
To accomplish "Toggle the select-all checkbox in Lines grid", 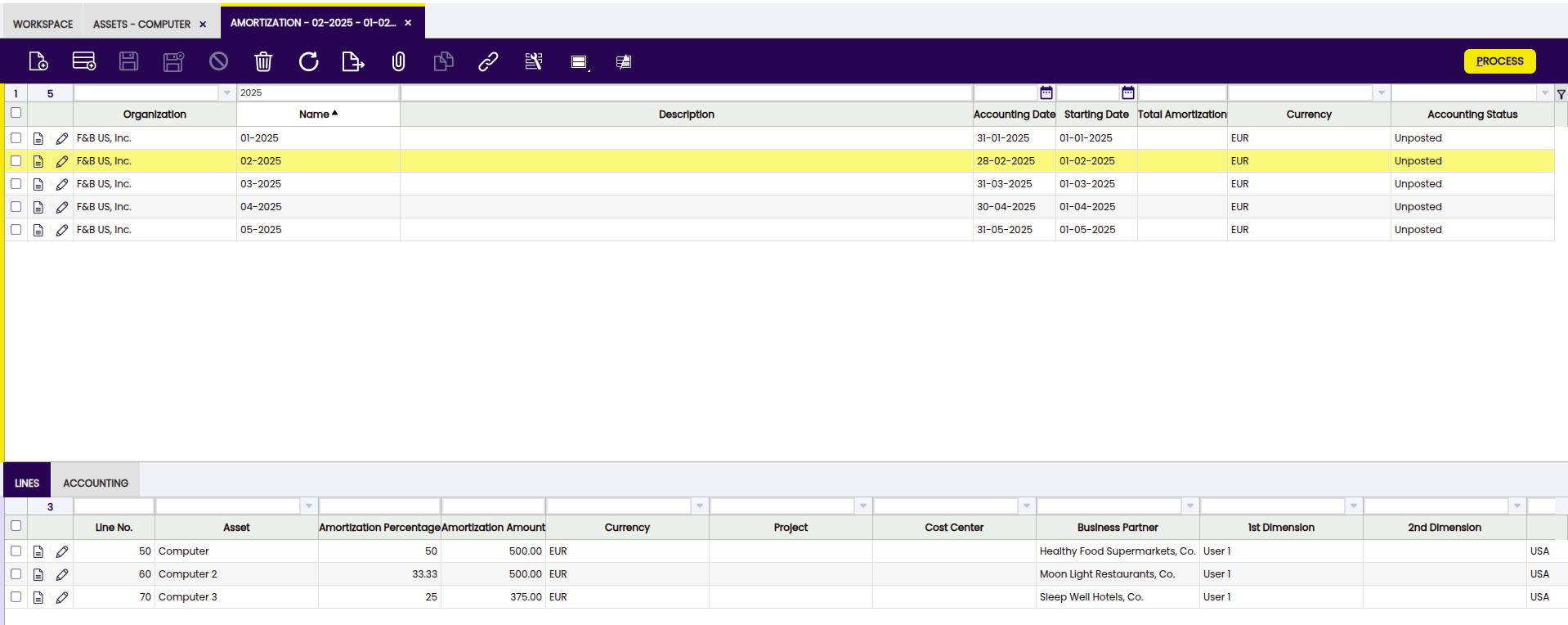I will (16, 526).
